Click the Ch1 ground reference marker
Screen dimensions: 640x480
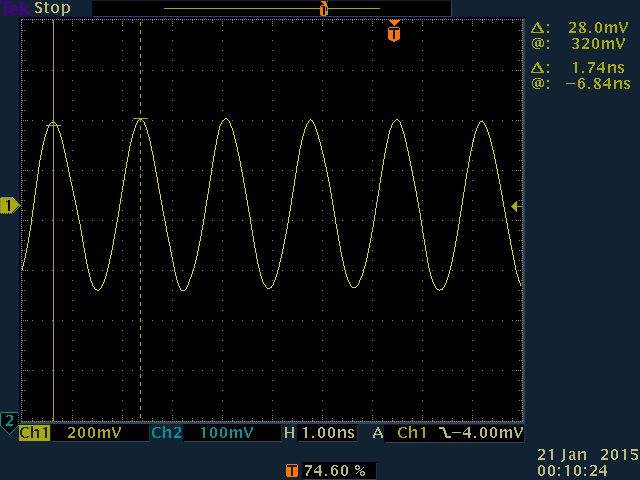point(9,205)
